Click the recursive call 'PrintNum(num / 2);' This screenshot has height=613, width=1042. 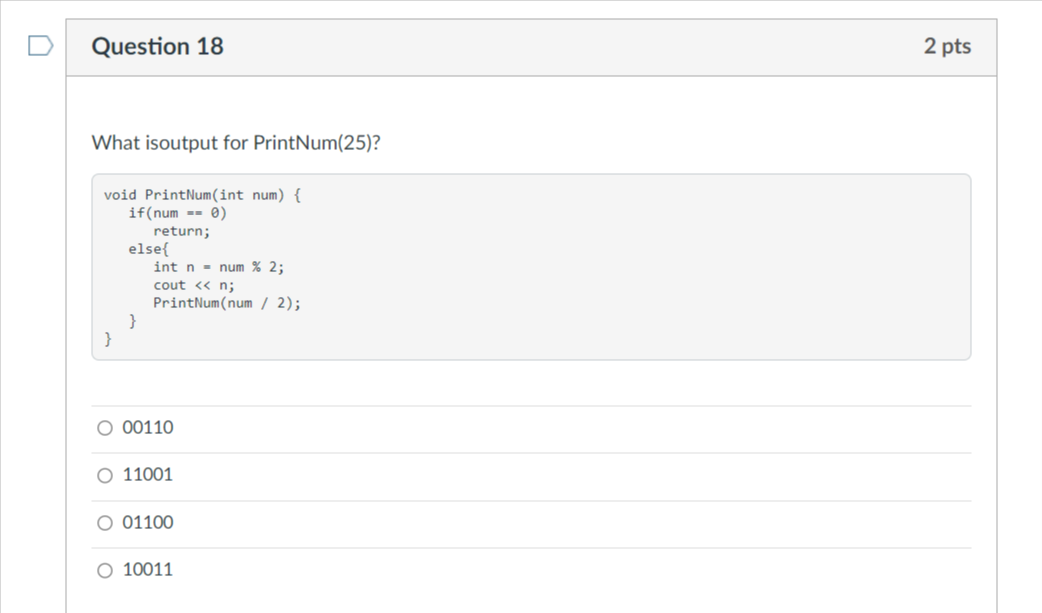click(228, 302)
